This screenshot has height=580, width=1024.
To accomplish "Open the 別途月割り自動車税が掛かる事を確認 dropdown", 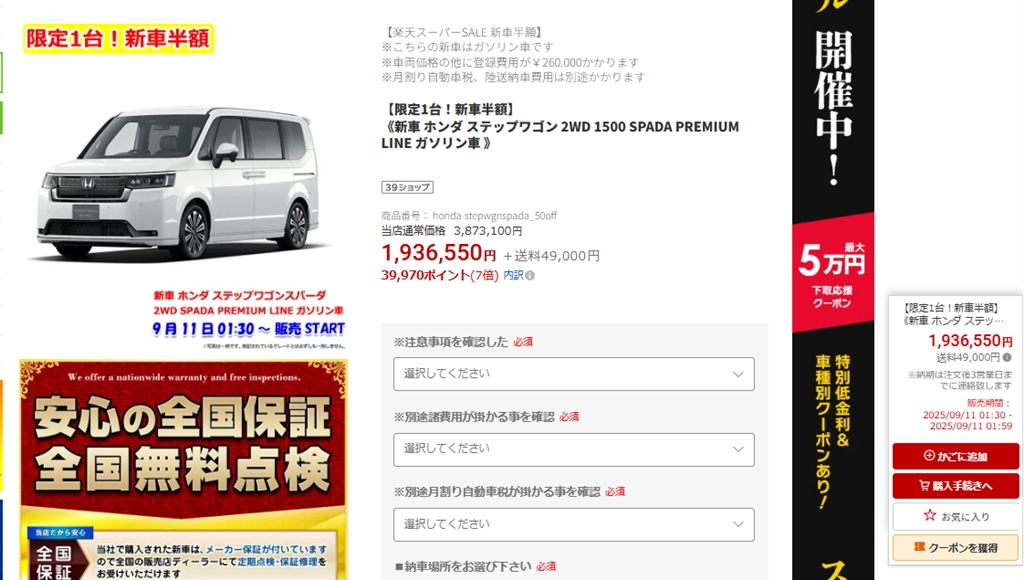I will click(x=573, y=524).
